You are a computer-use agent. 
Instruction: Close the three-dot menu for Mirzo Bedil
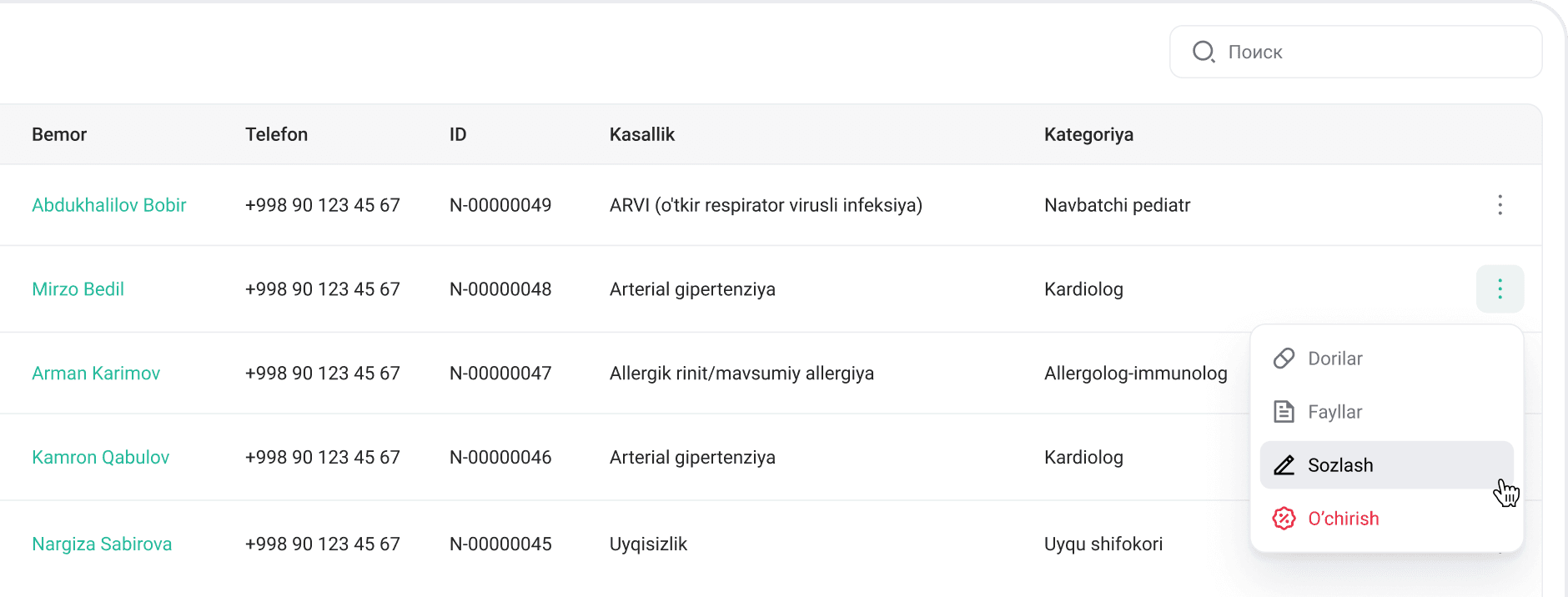(1500, 289)
